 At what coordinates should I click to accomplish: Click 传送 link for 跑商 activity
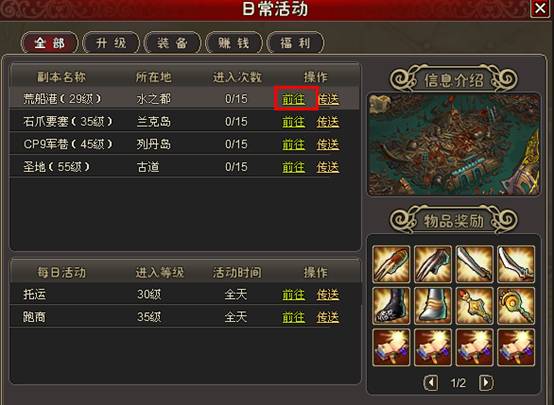328,317
